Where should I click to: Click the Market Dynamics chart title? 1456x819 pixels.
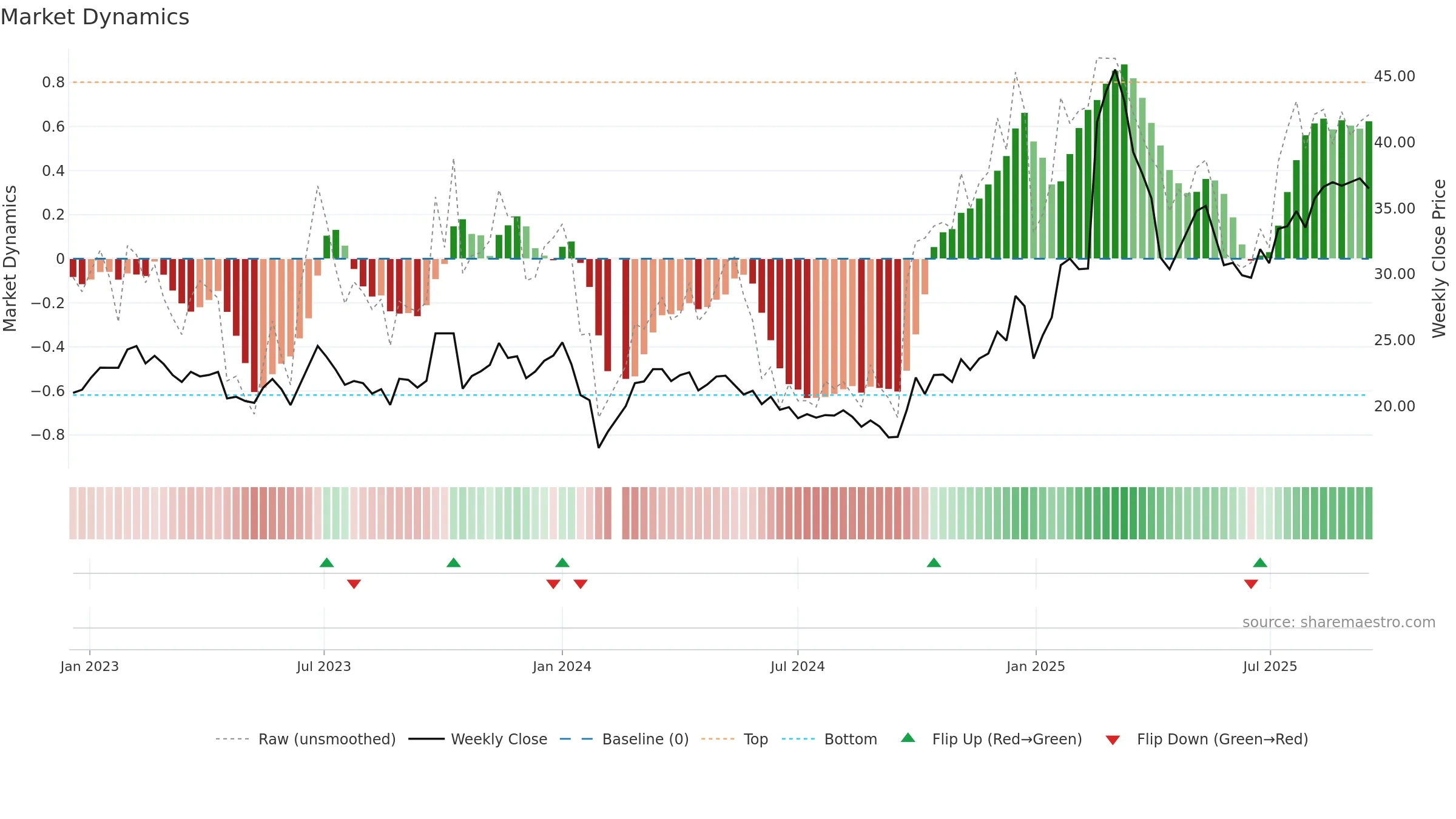95,17
